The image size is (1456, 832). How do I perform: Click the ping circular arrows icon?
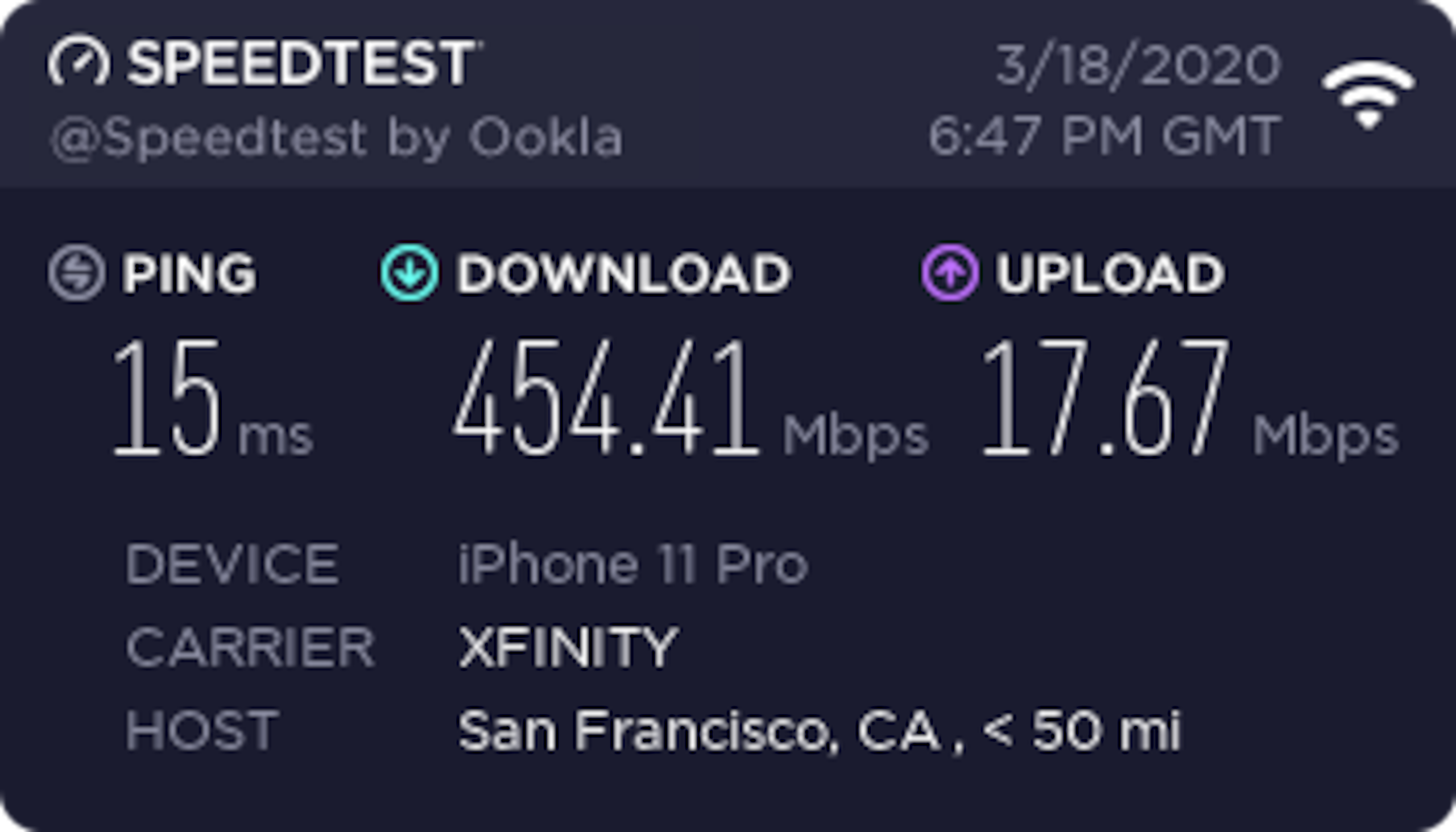coord(77,272)
